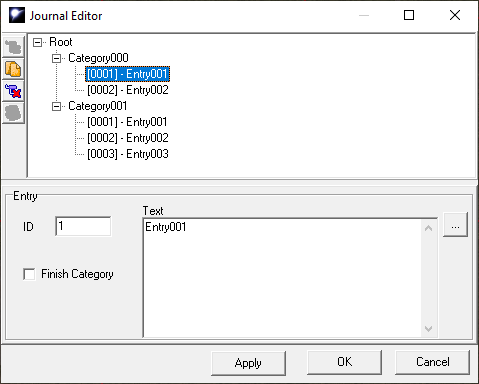Click the greyed-out folder icon at top of sidebar

(x=13, y=46)
